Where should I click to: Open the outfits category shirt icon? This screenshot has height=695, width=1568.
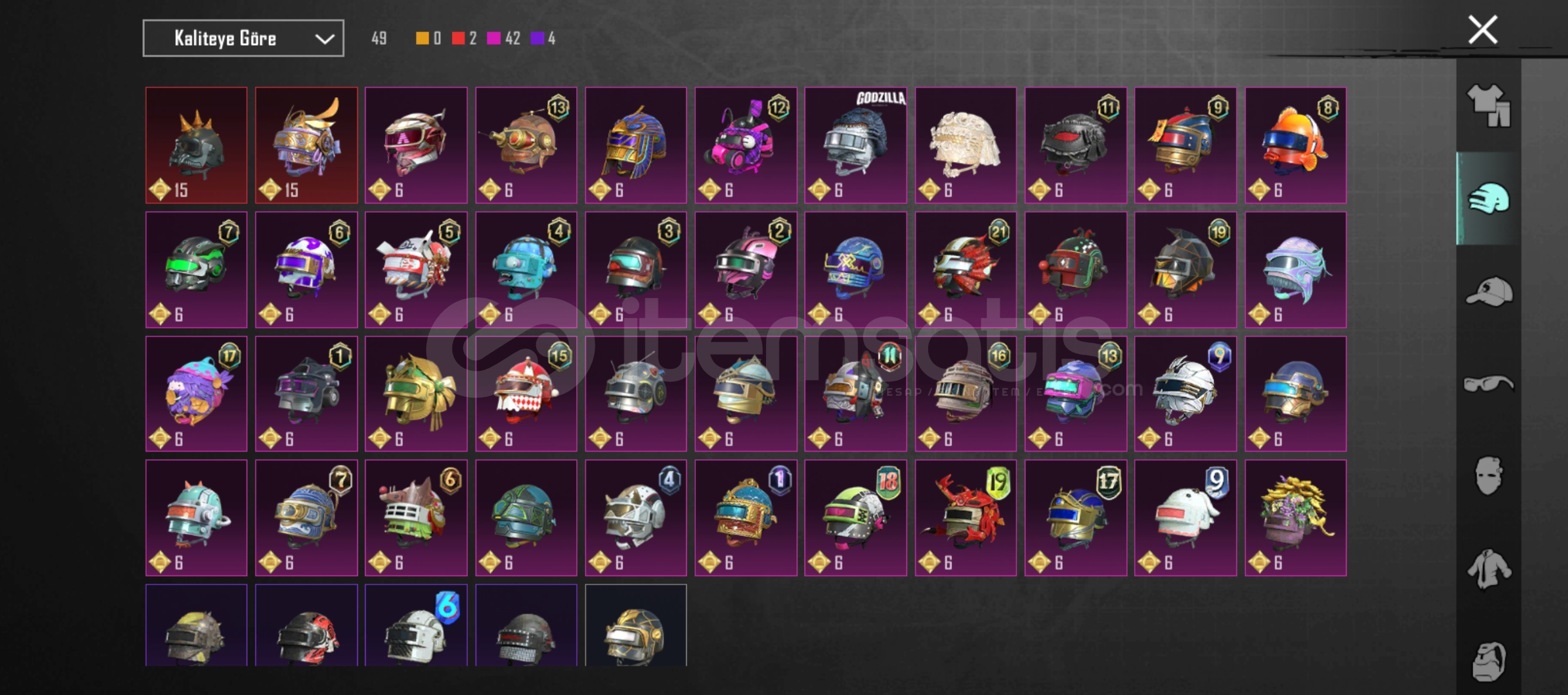click(x=1488, y=106)
